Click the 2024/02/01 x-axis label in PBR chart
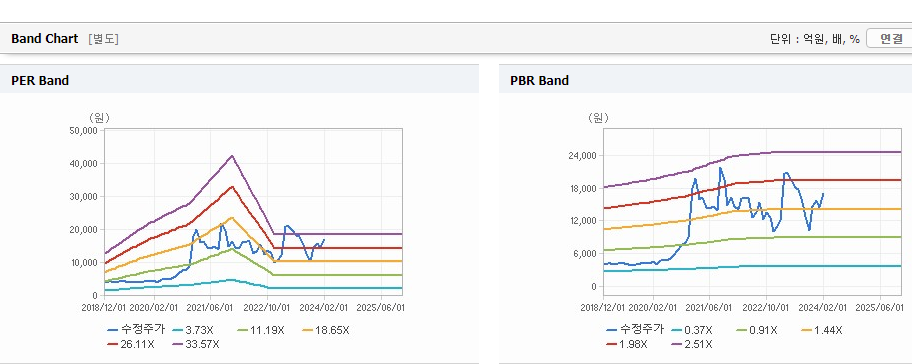 click(823, 306)
